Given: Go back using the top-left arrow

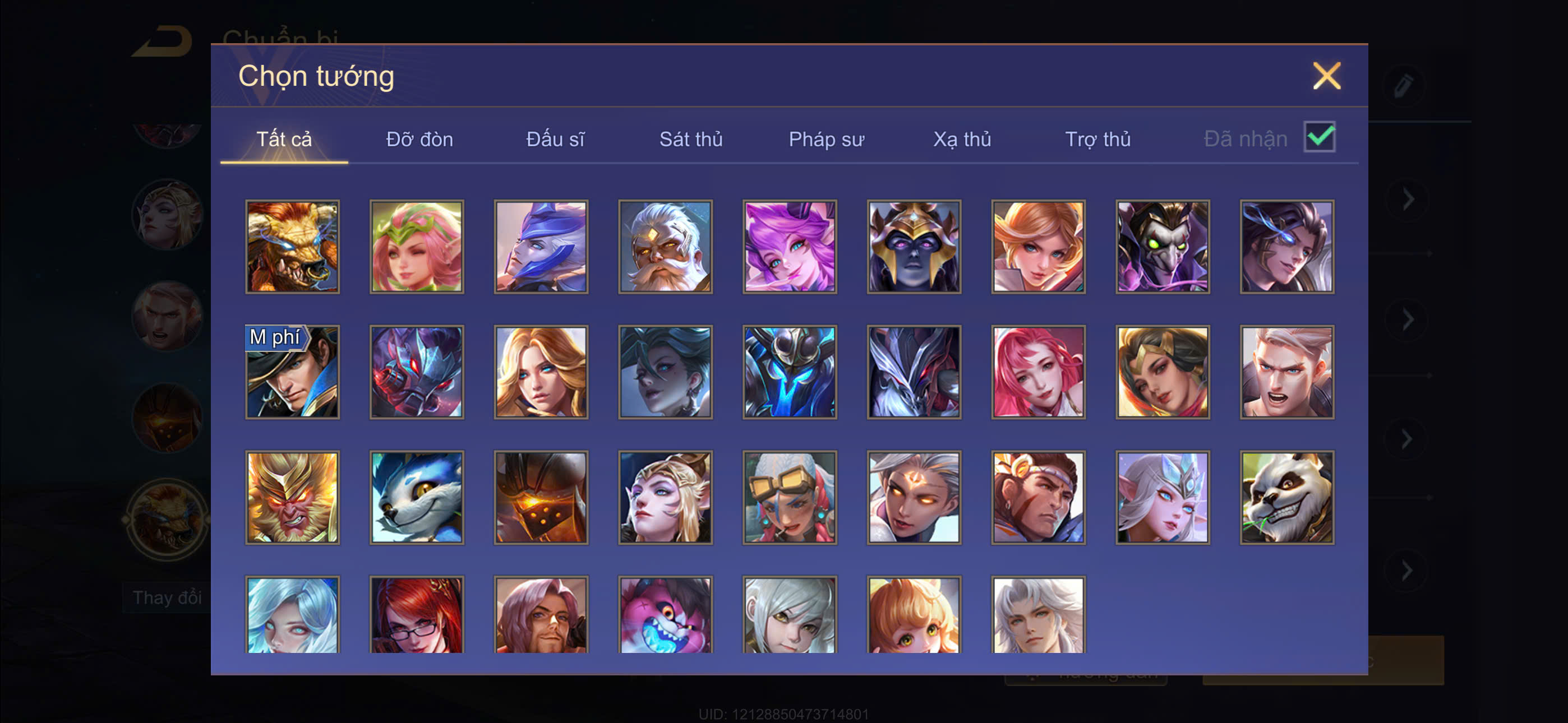Looking at the screenshot, I should pos(163,41).
